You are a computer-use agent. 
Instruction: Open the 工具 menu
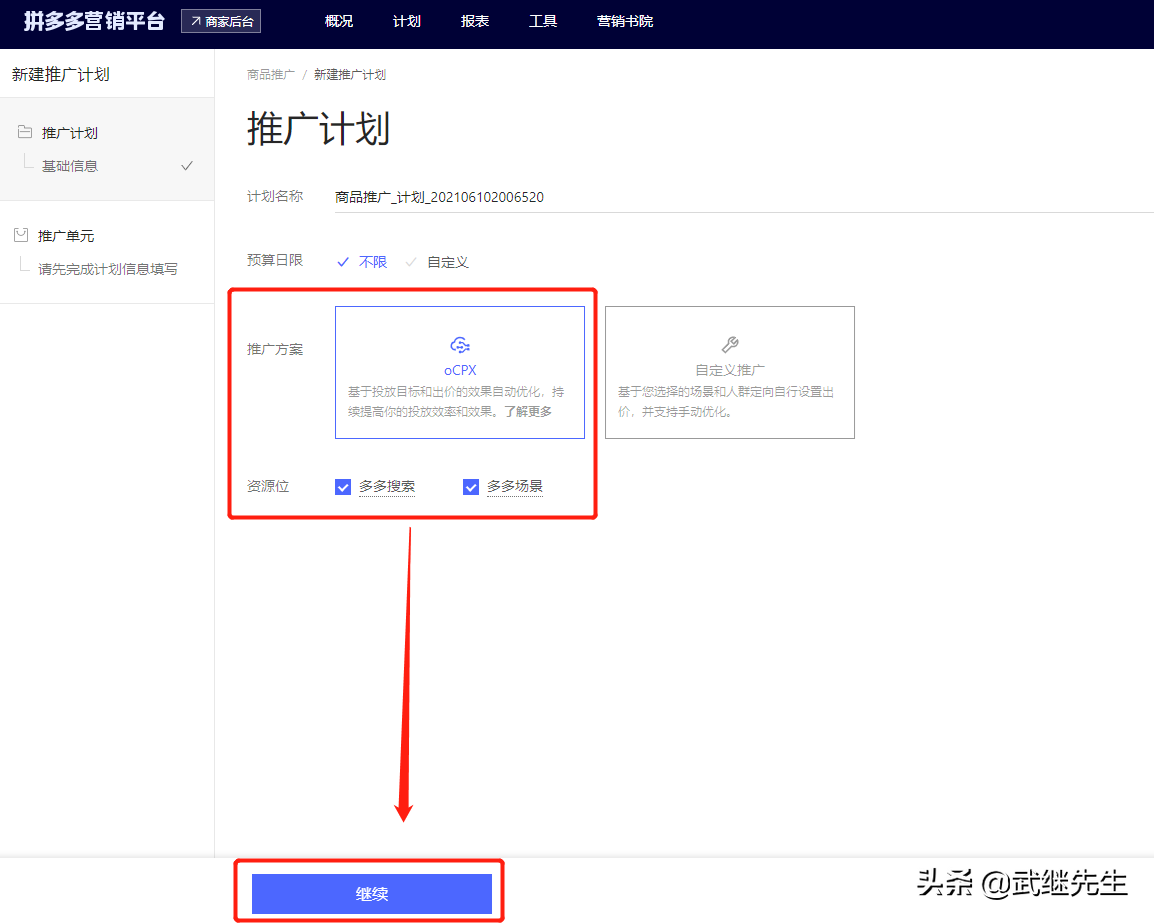543,20
